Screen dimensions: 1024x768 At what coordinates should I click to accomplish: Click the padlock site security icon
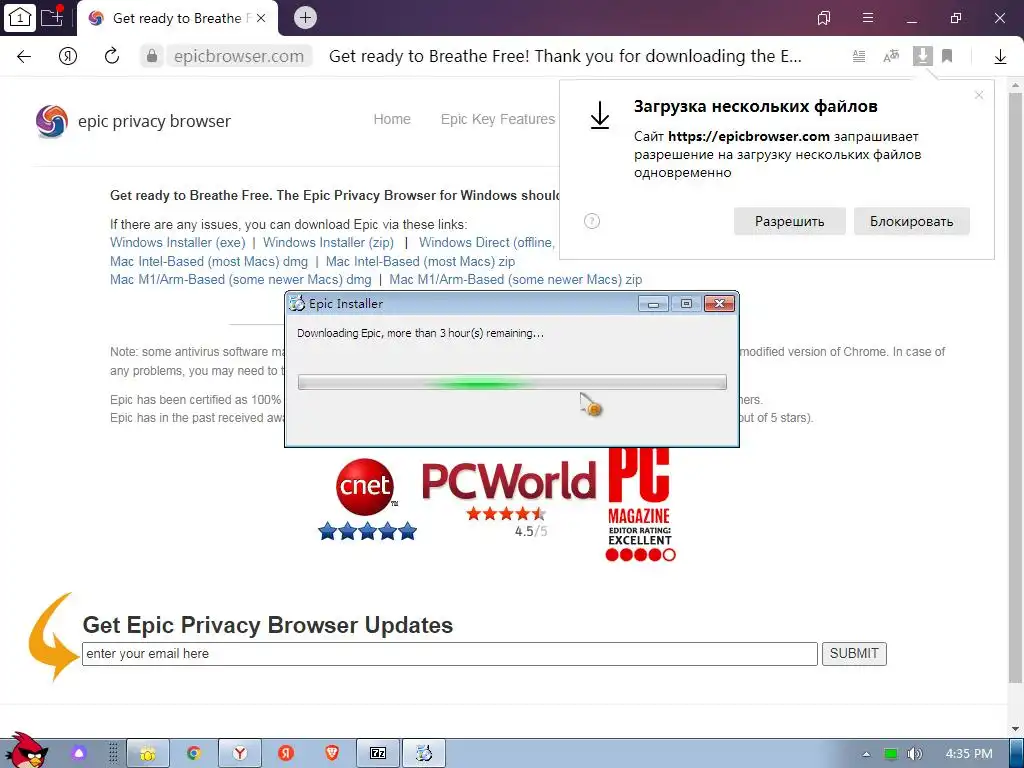[152, 56]
